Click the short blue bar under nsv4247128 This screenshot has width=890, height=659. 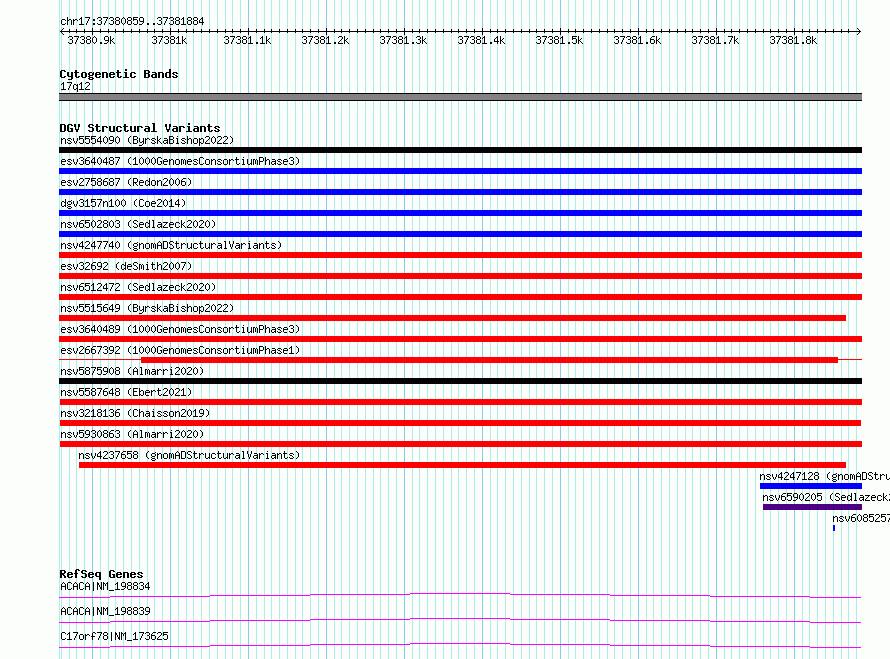(811, 486)
